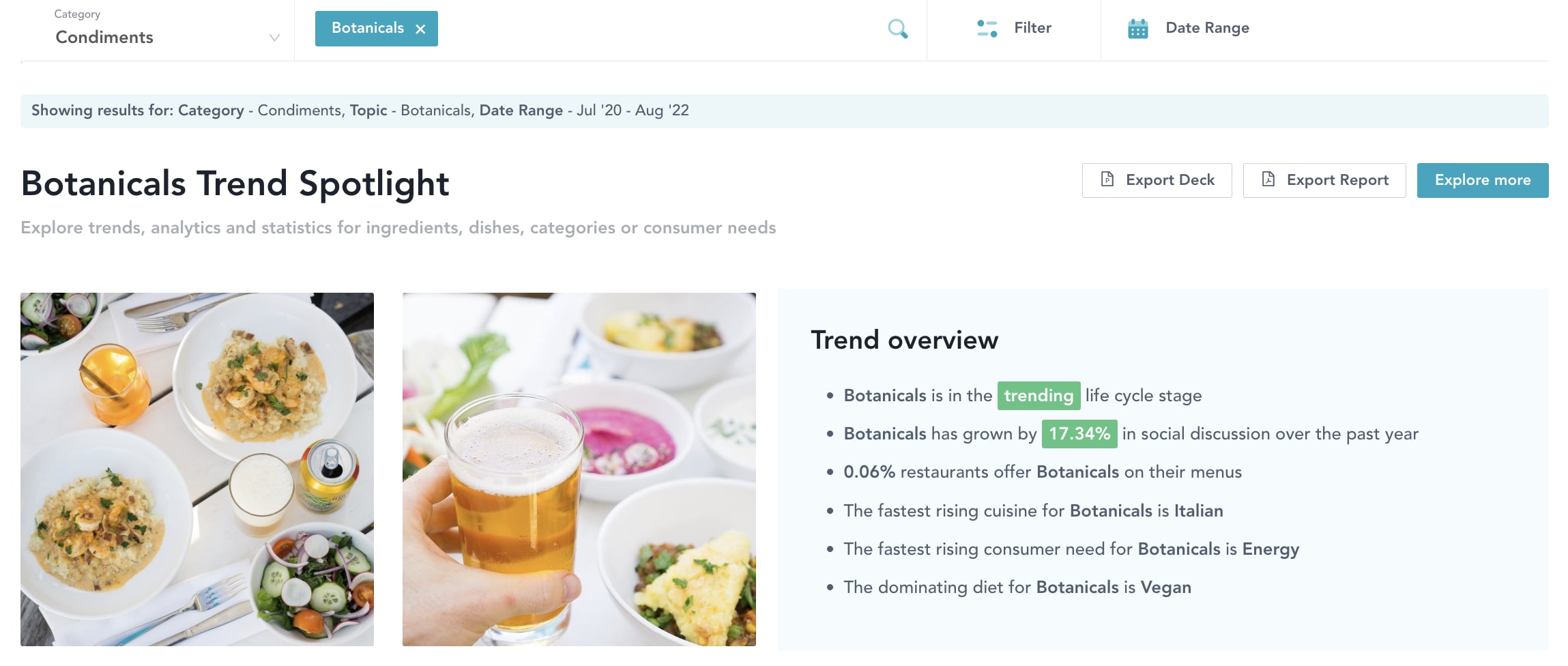
Task: Click the magnifying glass search icon
Action: (897, 29)
